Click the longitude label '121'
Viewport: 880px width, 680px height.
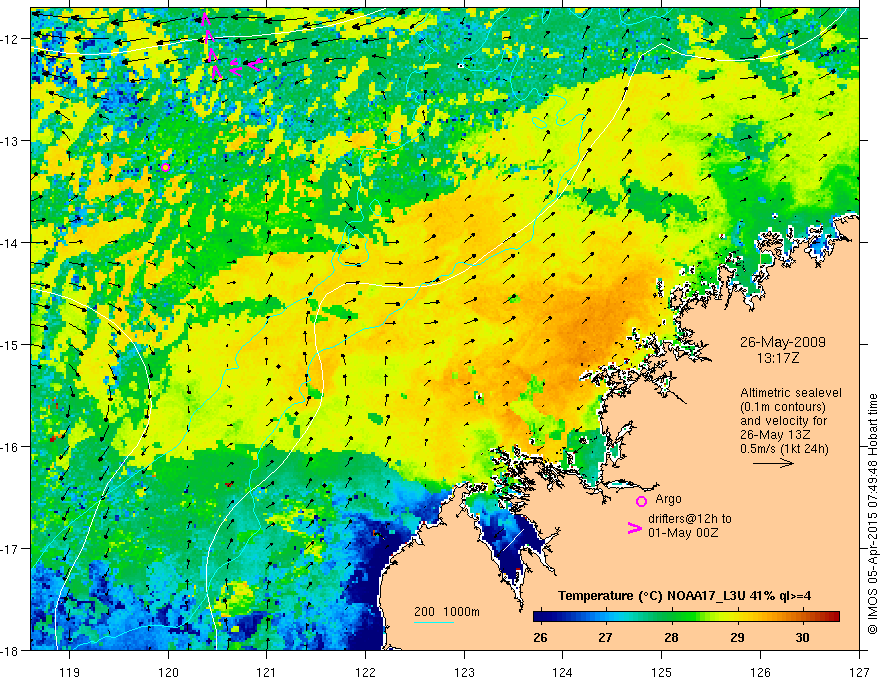click(x=267, y=672)
